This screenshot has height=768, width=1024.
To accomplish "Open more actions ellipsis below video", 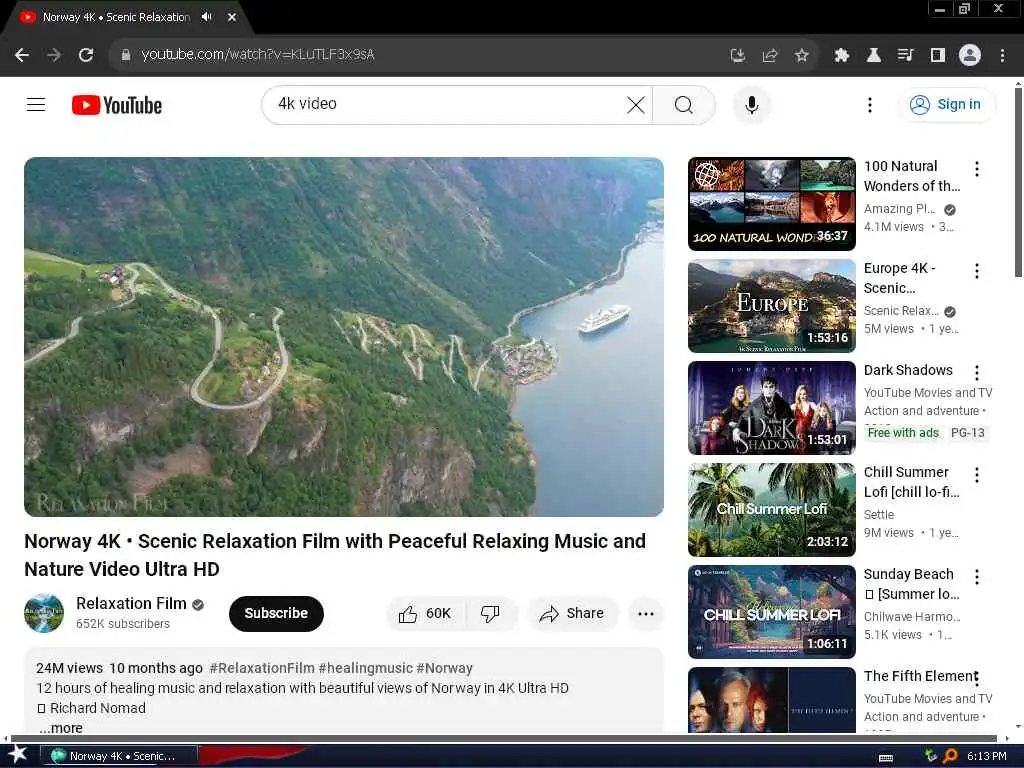I will pos(645,613).
